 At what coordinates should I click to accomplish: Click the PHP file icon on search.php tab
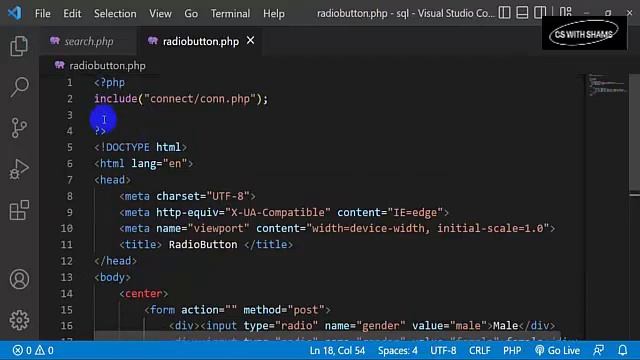click(x=55, y=40)
